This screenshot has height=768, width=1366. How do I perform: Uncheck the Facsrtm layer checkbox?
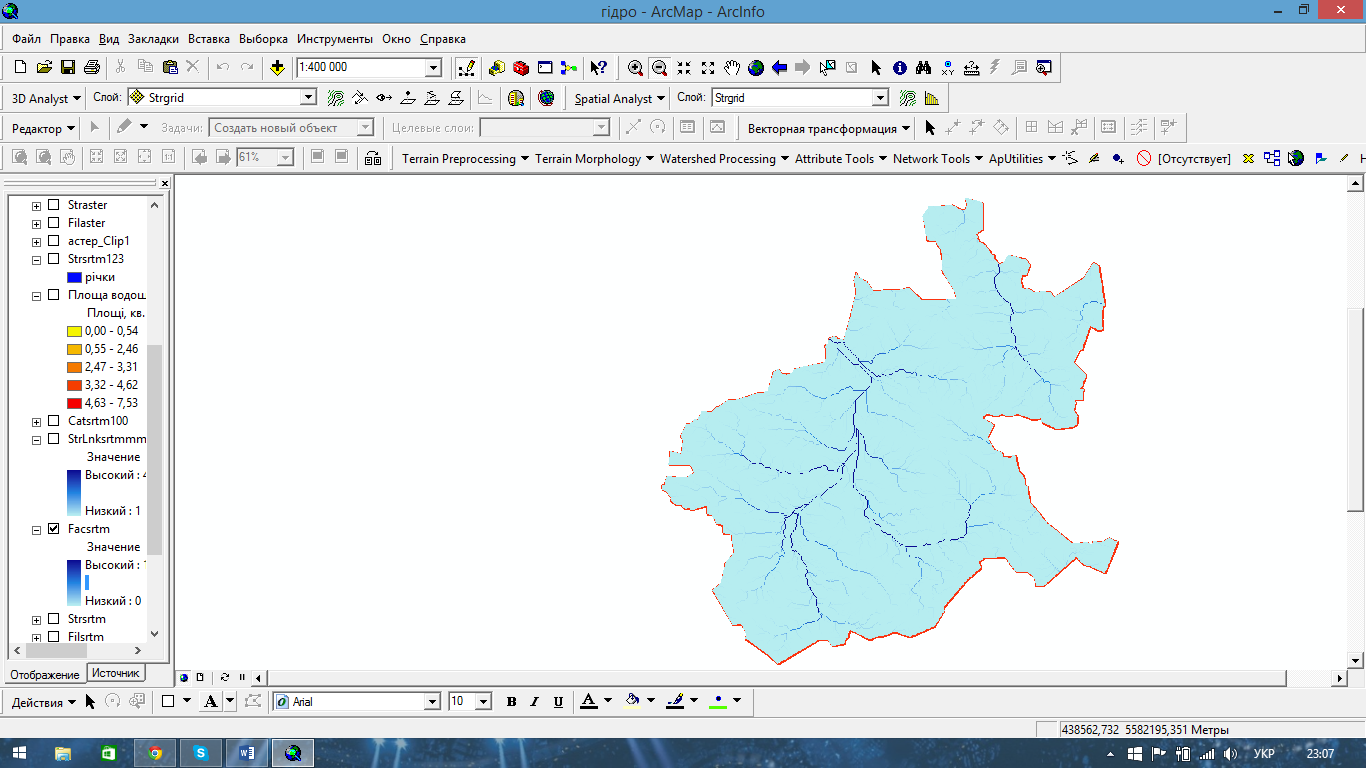pyautogui.click(x=54, y=529)
